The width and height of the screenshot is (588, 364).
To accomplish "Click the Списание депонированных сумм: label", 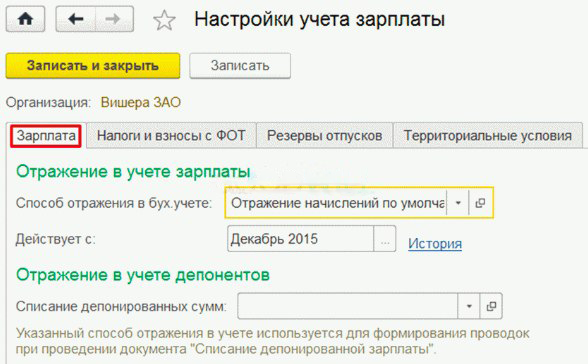I will (x=121, y=307).
